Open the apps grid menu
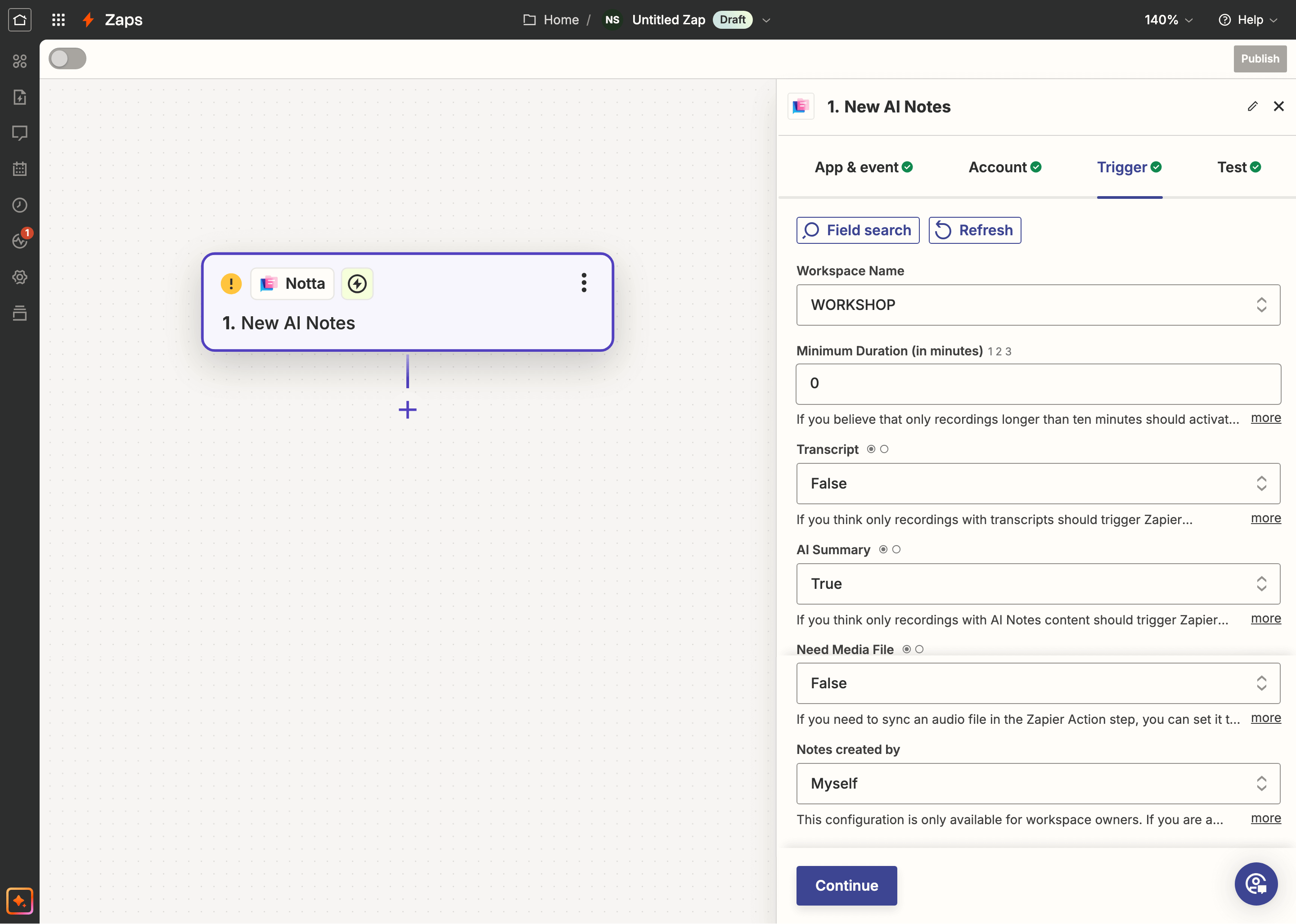This screenshot has height=924, width=1296. click(58, 20)
